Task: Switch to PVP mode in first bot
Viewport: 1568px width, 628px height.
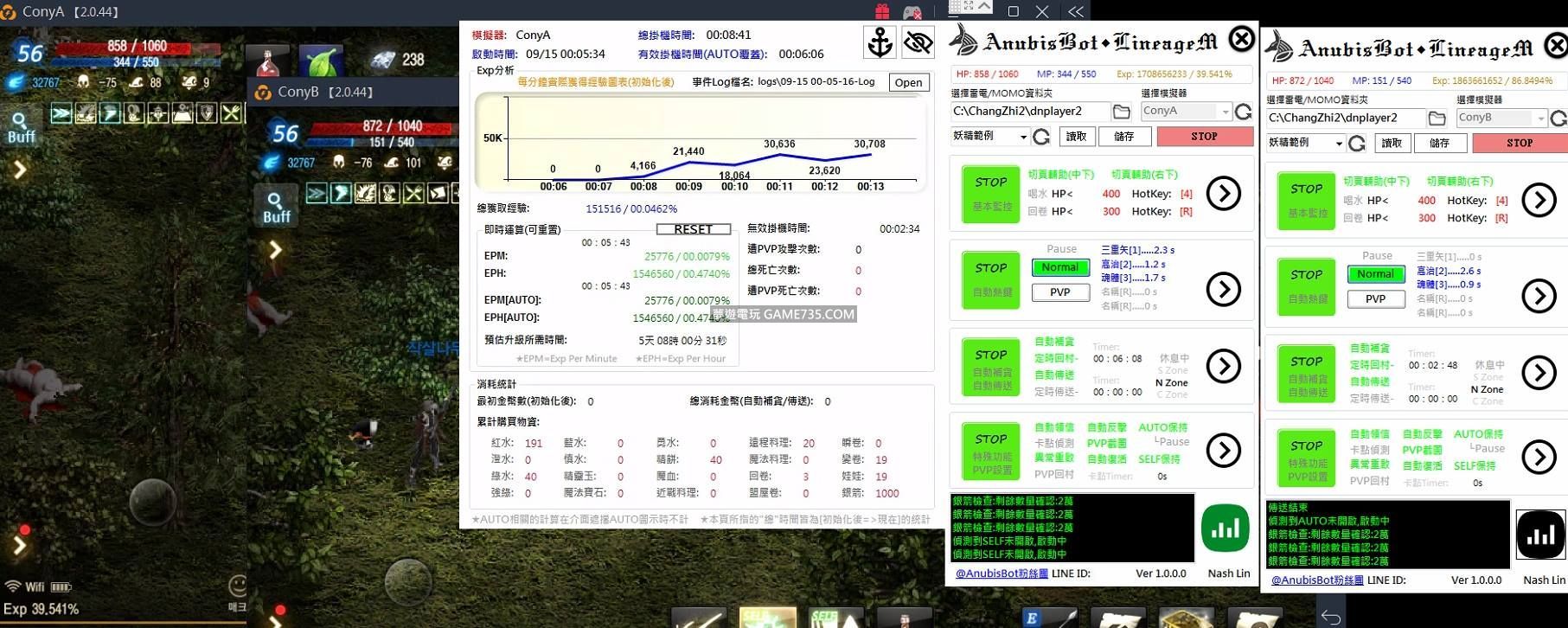Action: [x=1059, y=292]
